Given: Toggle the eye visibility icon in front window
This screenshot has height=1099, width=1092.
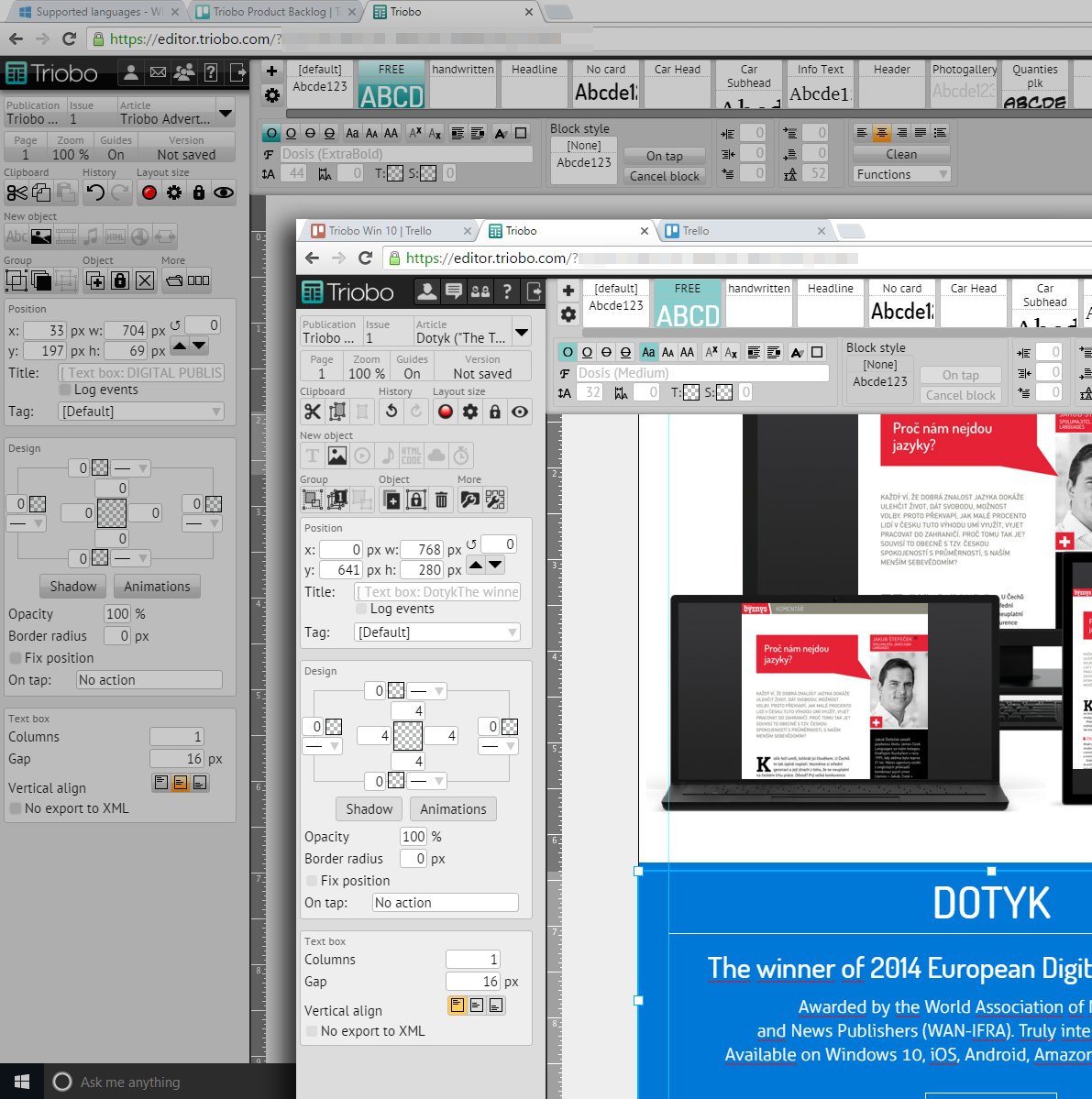Looking at the screenshot, I should (519, 412).
